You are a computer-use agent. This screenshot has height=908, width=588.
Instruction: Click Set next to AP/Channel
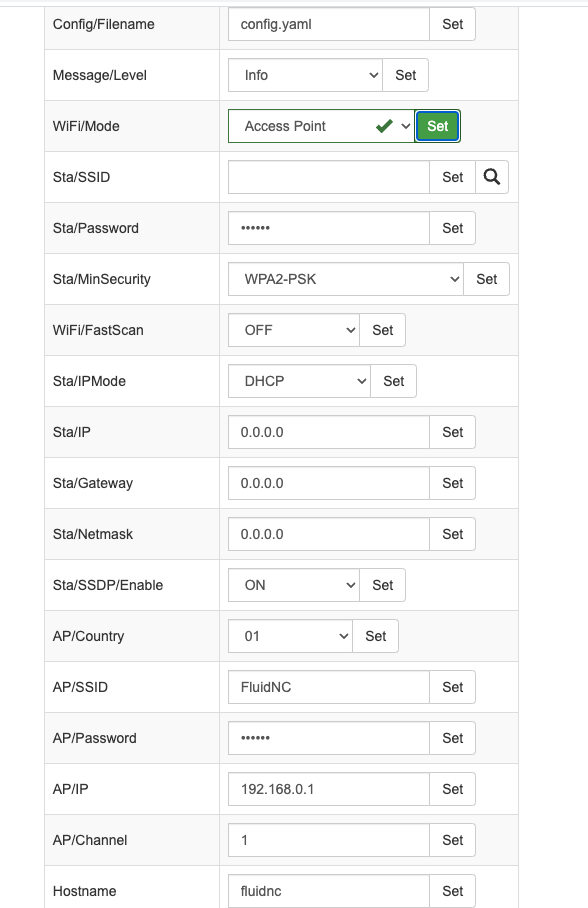[x=452, y=840]
